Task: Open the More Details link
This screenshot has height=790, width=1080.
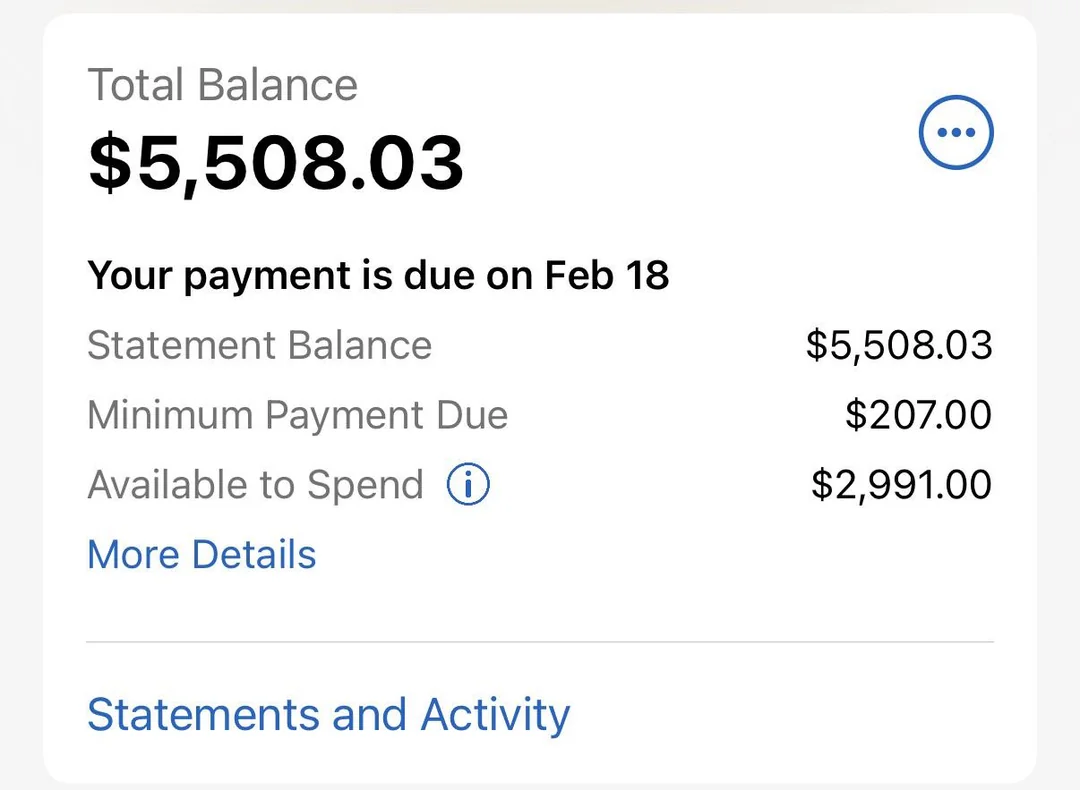Action: pyautogui.click(x=202, y=554)
